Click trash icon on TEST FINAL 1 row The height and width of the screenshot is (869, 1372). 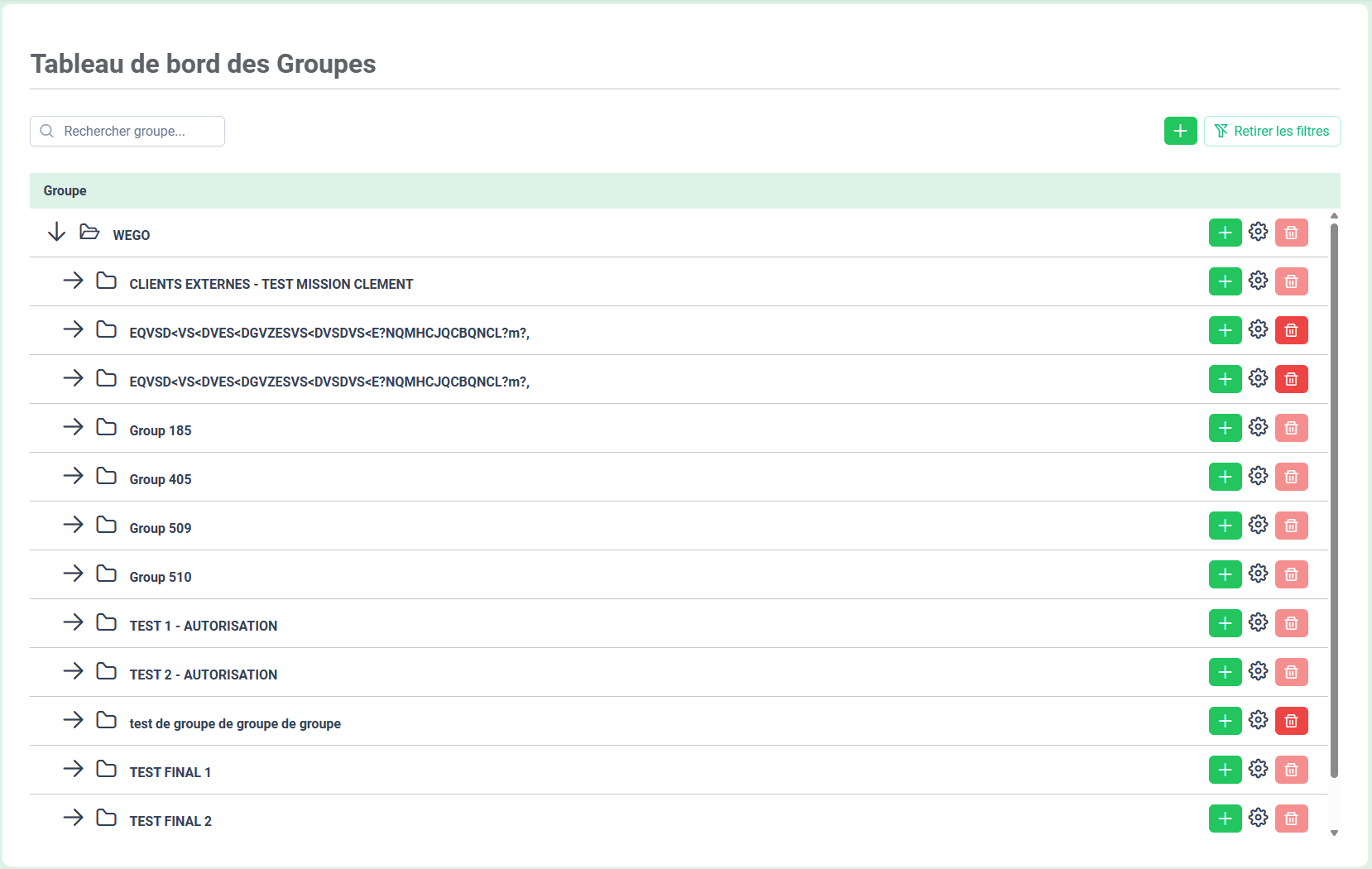click(x=1291, y=770)
